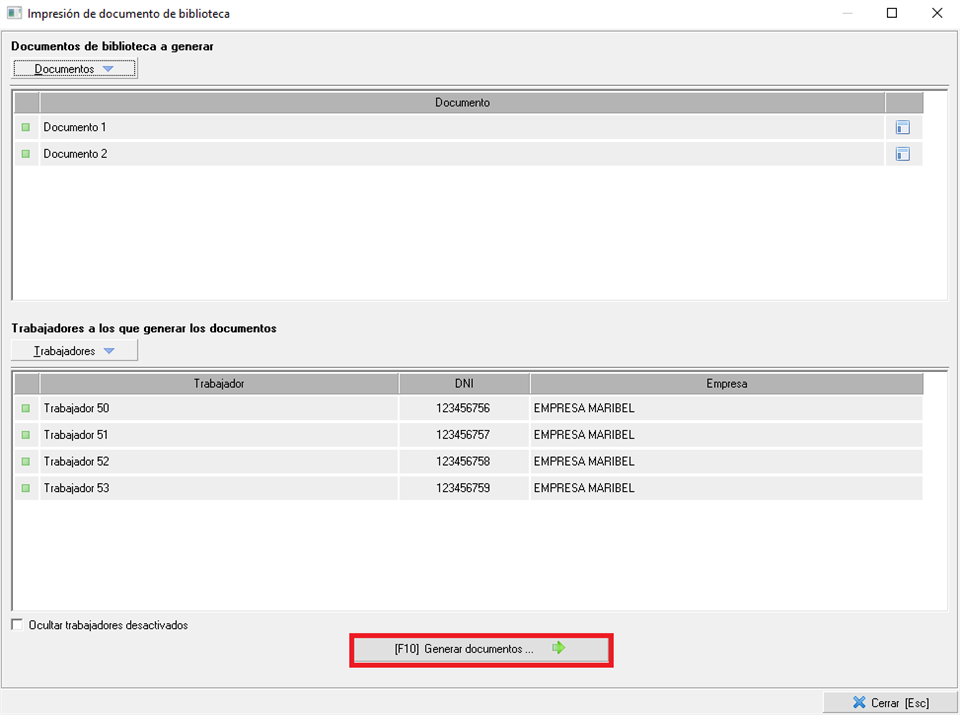The height and width of the screenshot is (715, 960).
Task: Click the Trabajador column header
Action: (219, 383)
